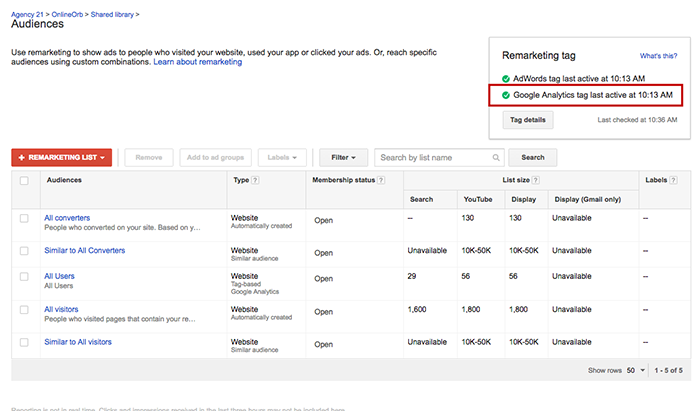Open the Show rows 50 dropdown
This screenshot has width=700, height=411.
(636, 370)
